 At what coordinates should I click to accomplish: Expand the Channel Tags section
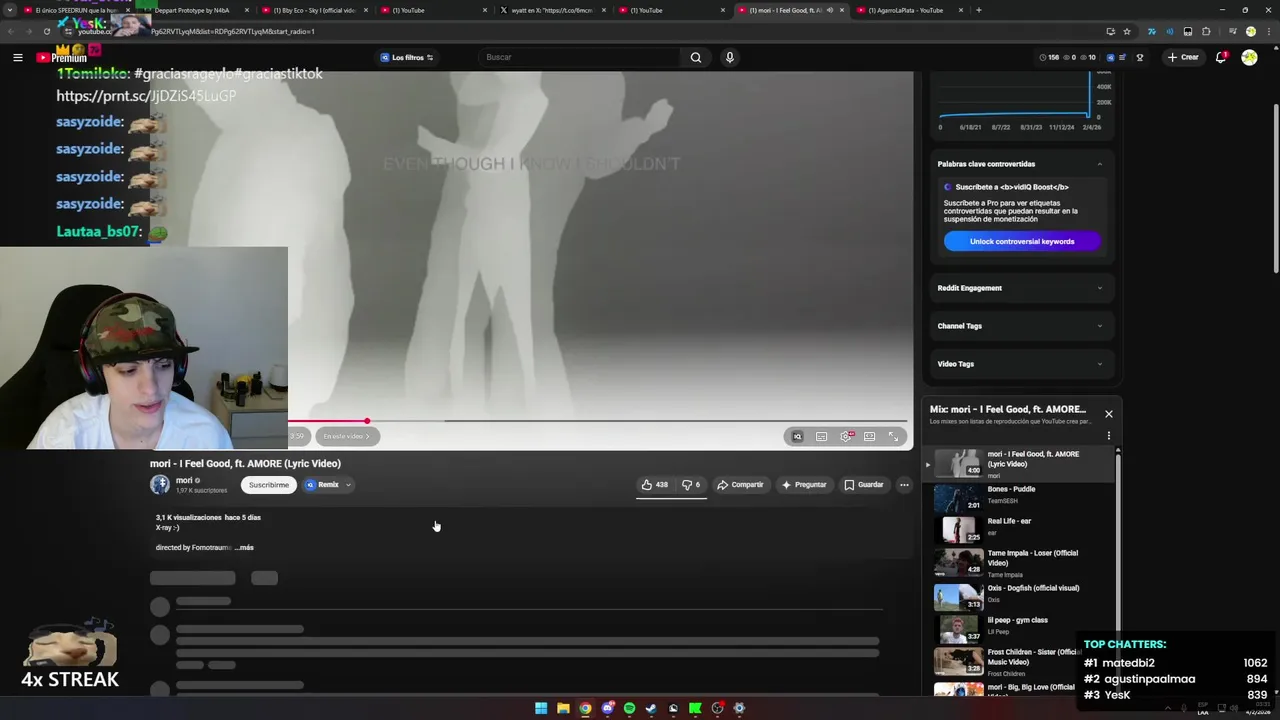(x=1020, y=326)
